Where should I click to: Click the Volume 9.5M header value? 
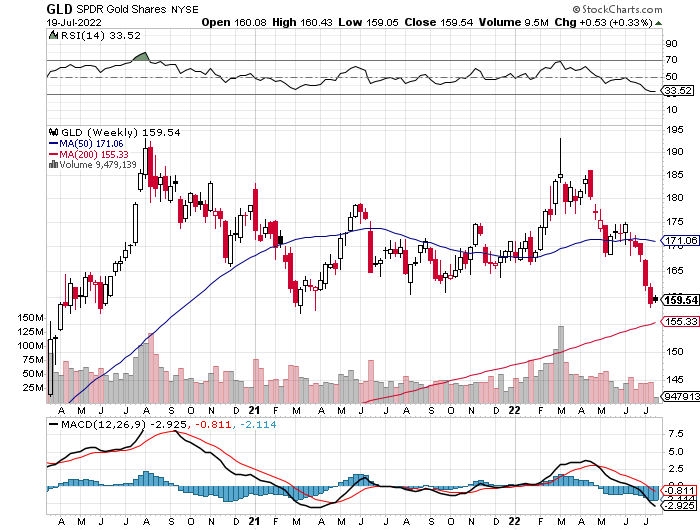[513, 22]
